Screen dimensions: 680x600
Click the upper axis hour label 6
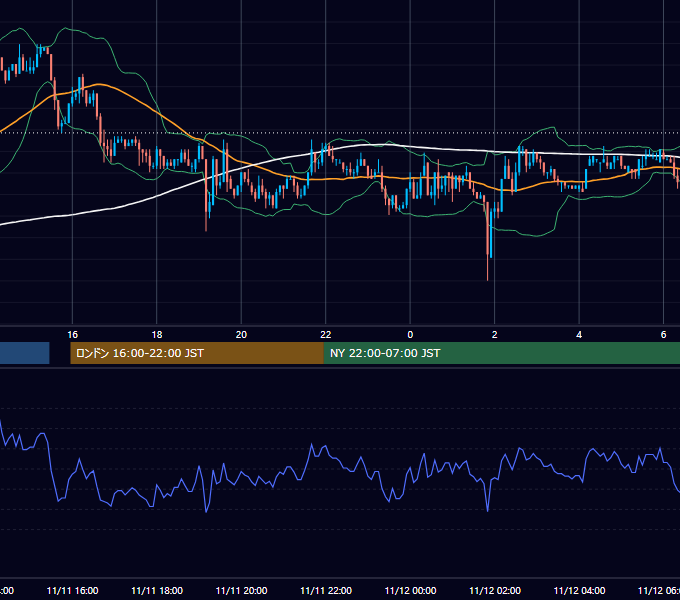(x=663, y=335)
